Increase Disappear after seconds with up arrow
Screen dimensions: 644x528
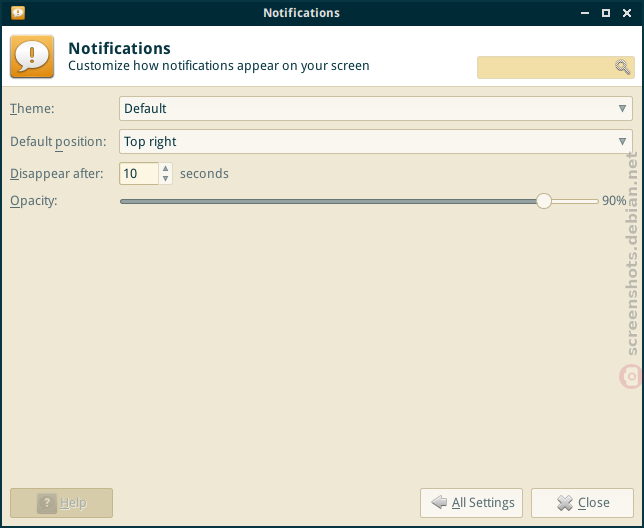pos(166,168)
